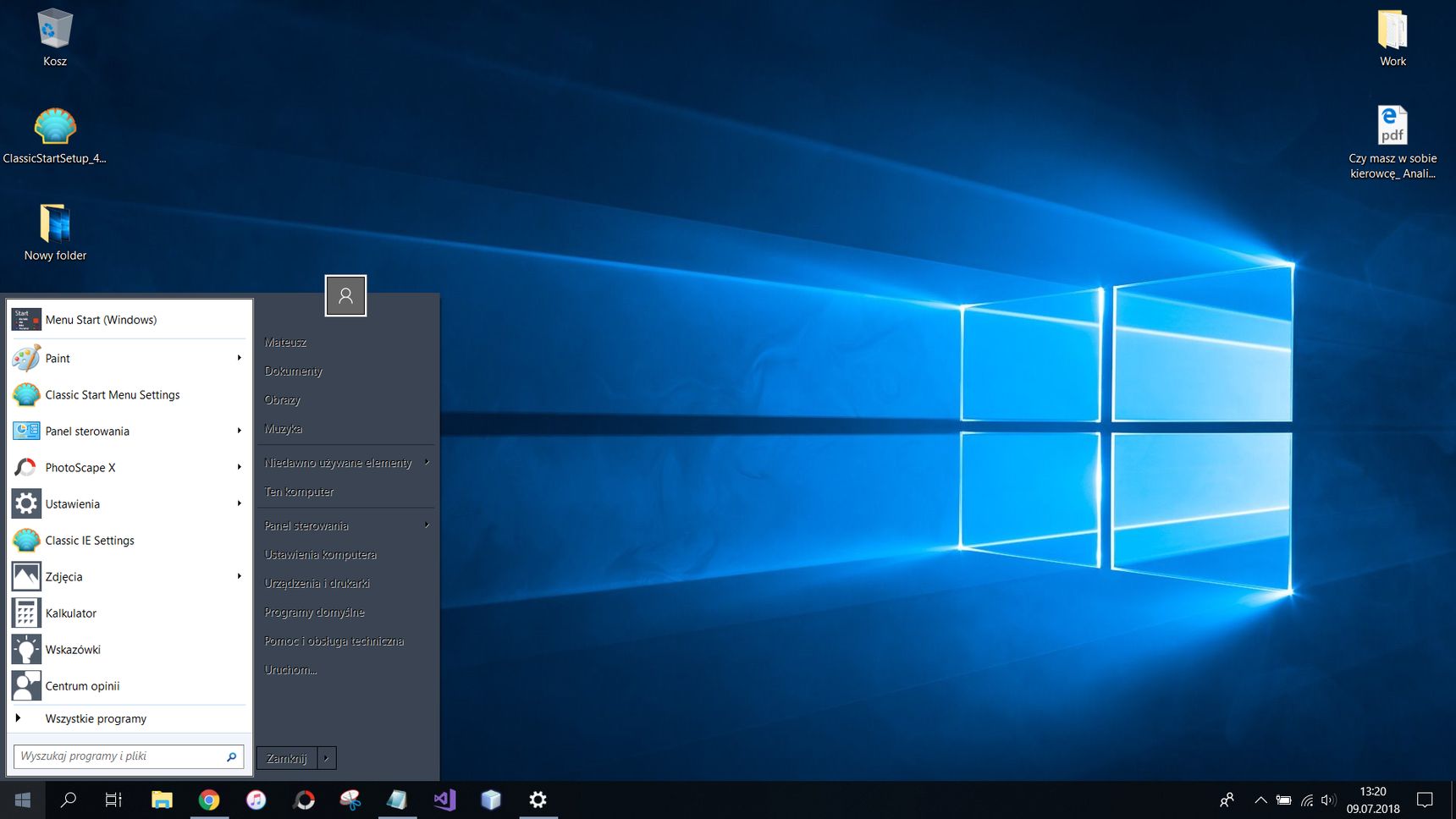Click the Task View taskbar icon
The width and height of the screenshot is (1456, 819).
tap(113, 800)
